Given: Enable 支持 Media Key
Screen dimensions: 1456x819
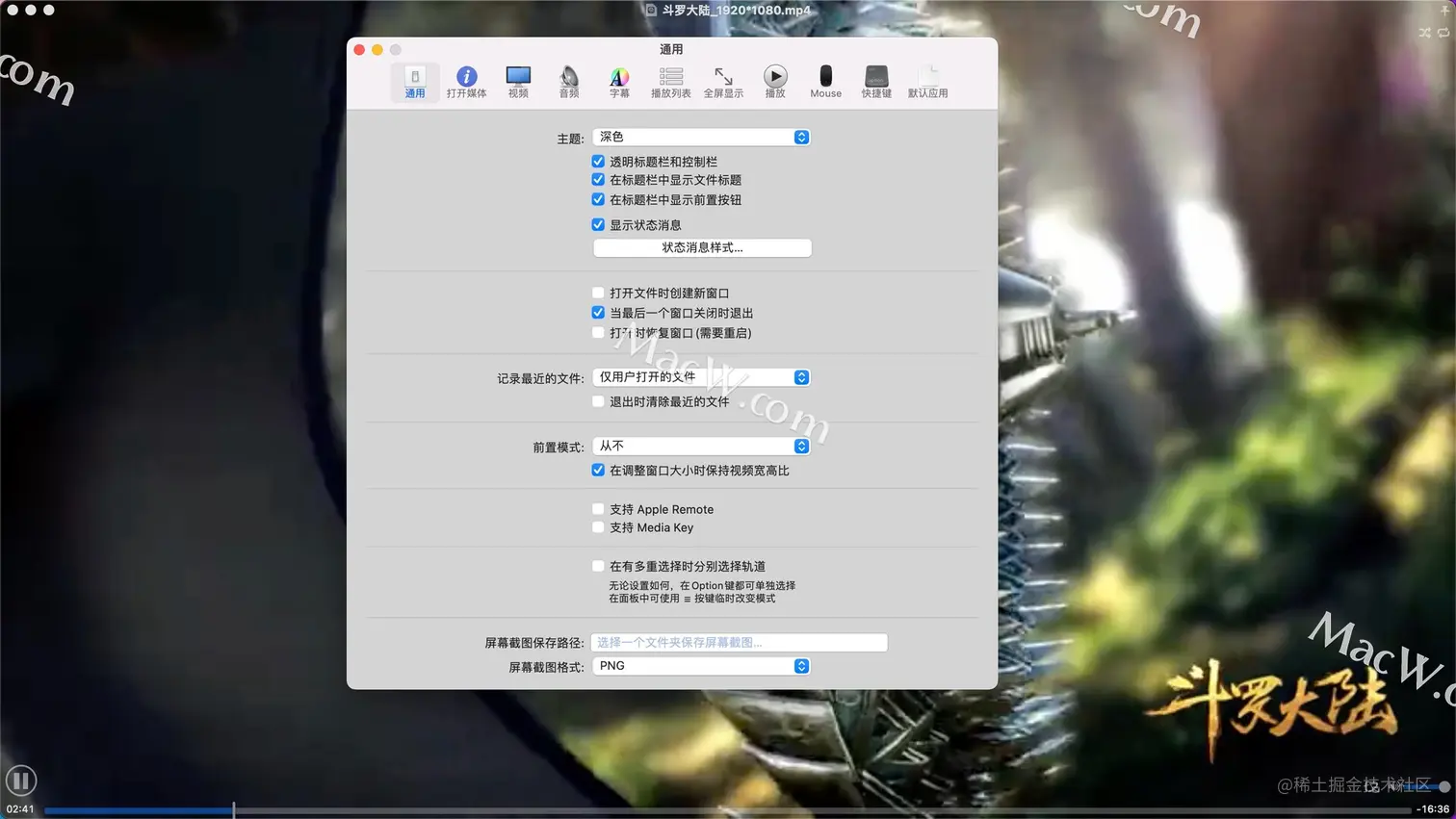Looking at the screenshot, I should coord(598,527).
